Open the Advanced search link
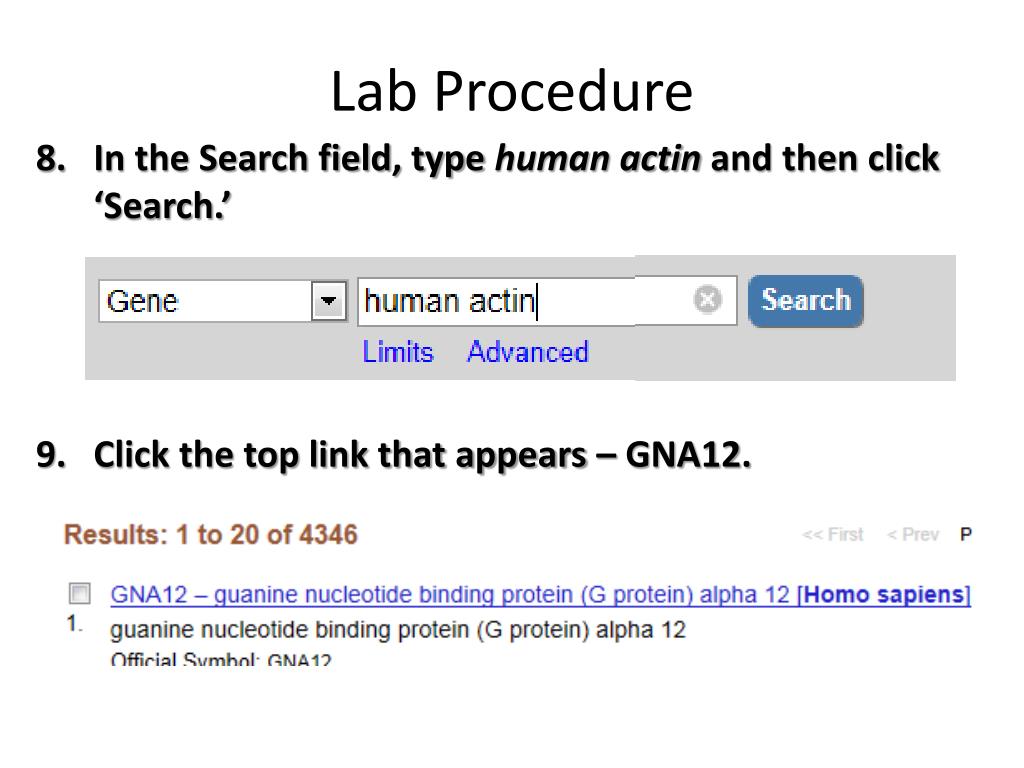Viewport: 1024px width, 768px height. 528,352
